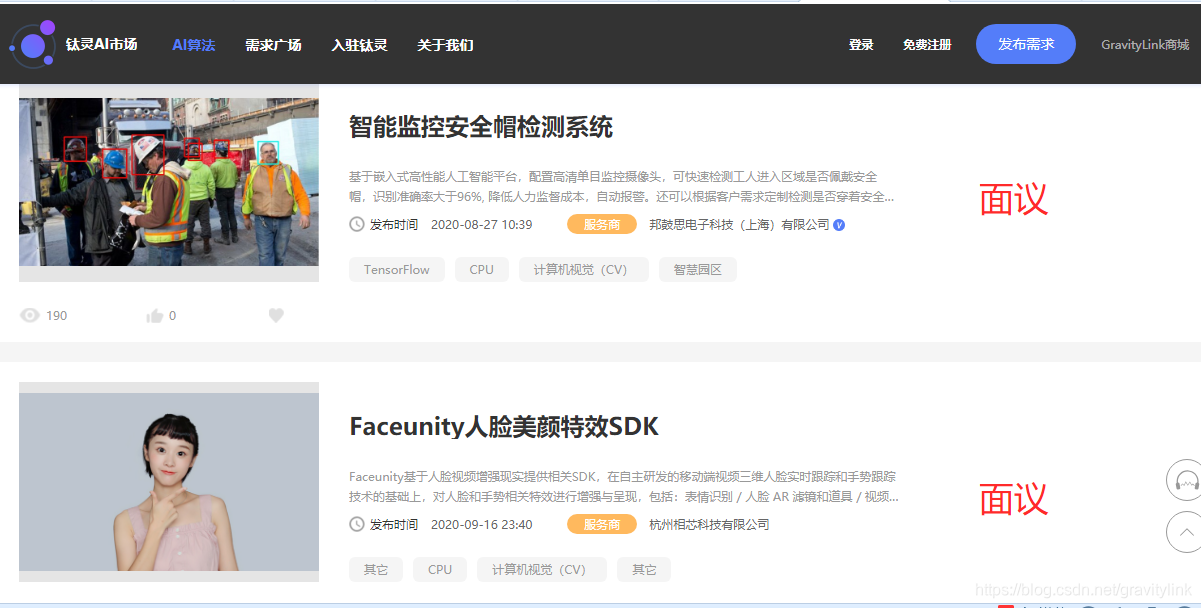Open the customer service headset icon
Screen dimensions: 1201x608
(1187, 480)
